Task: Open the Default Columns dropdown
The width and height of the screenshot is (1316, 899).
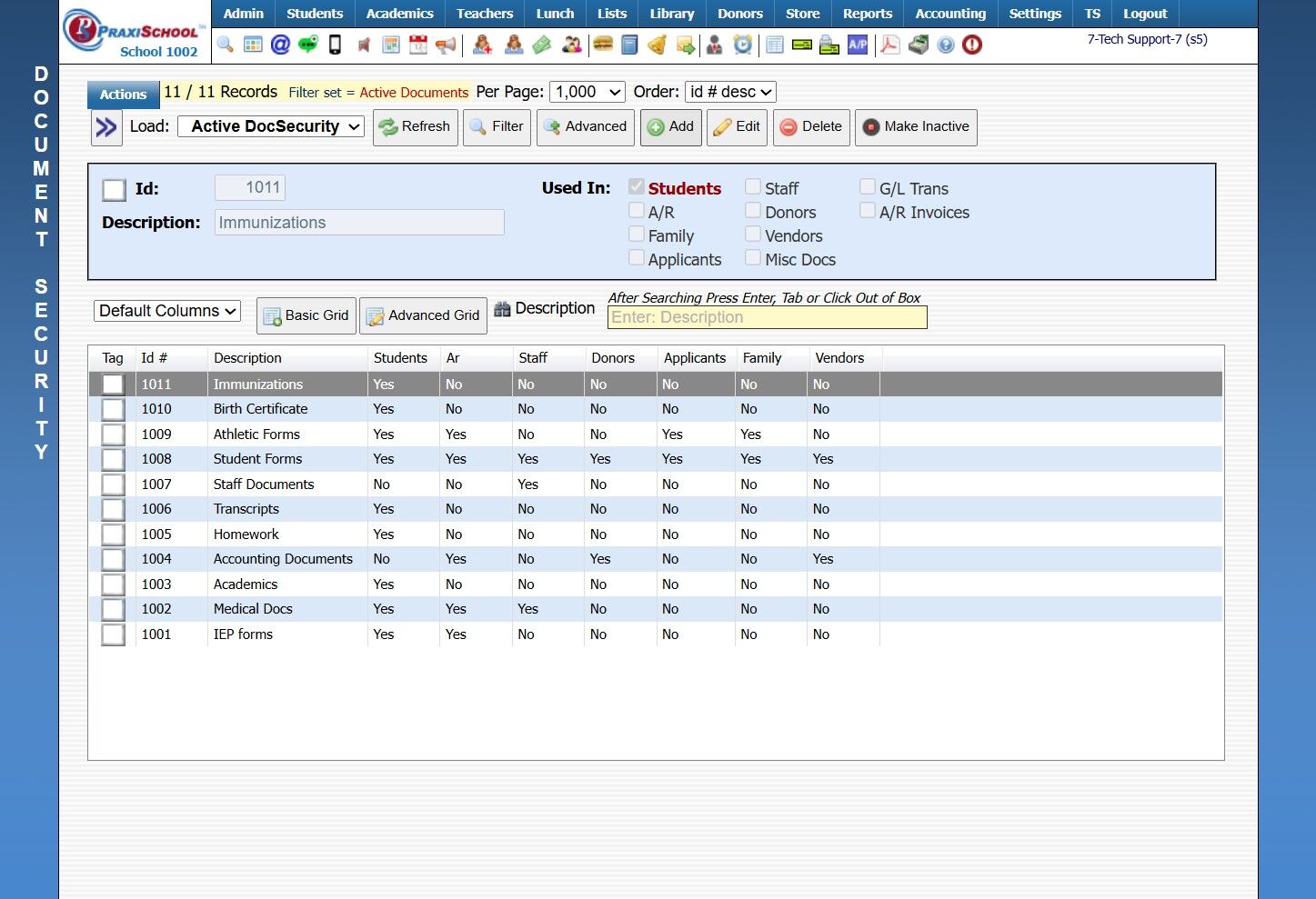Action: (167, 311)
